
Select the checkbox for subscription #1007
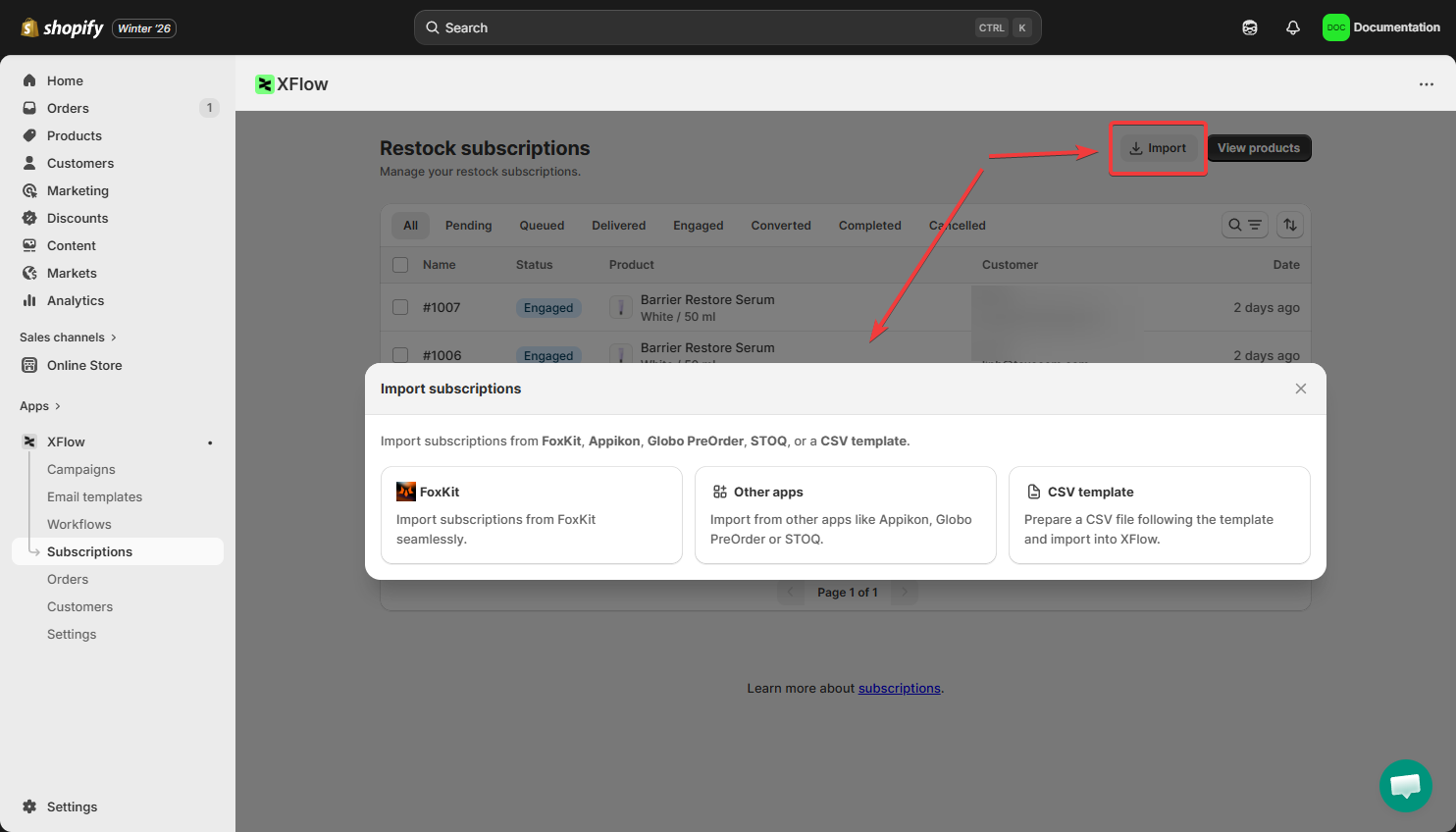(x=400, y=307)
